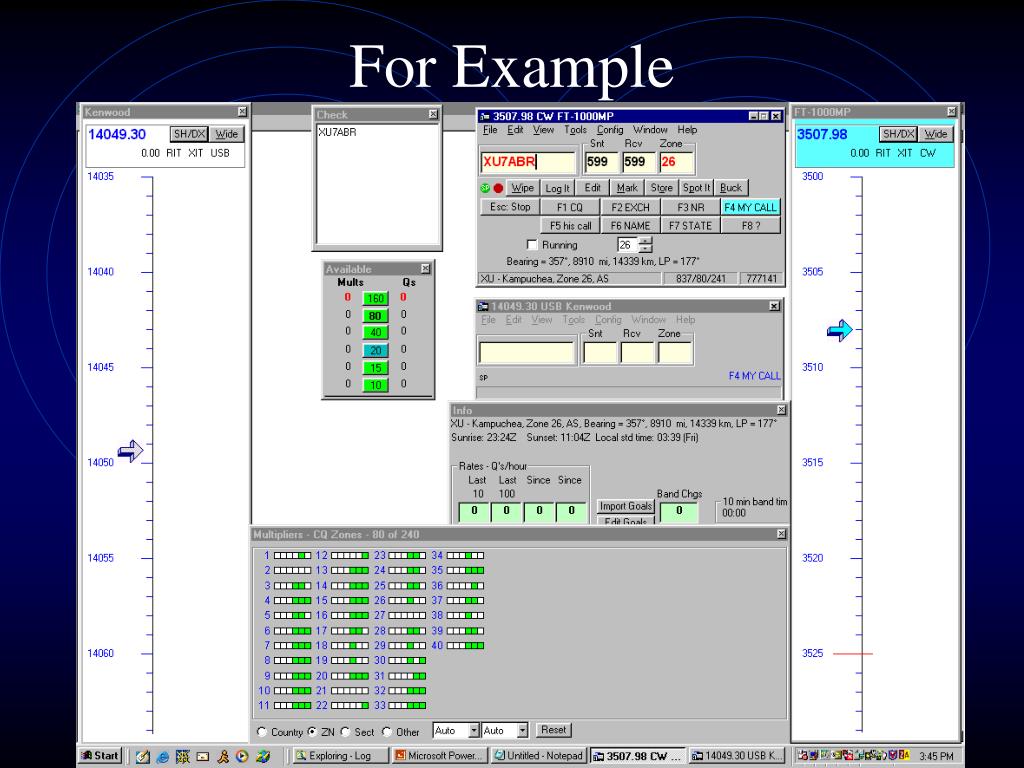Click the highlighted F4 MY CALL button

[750, 208]
